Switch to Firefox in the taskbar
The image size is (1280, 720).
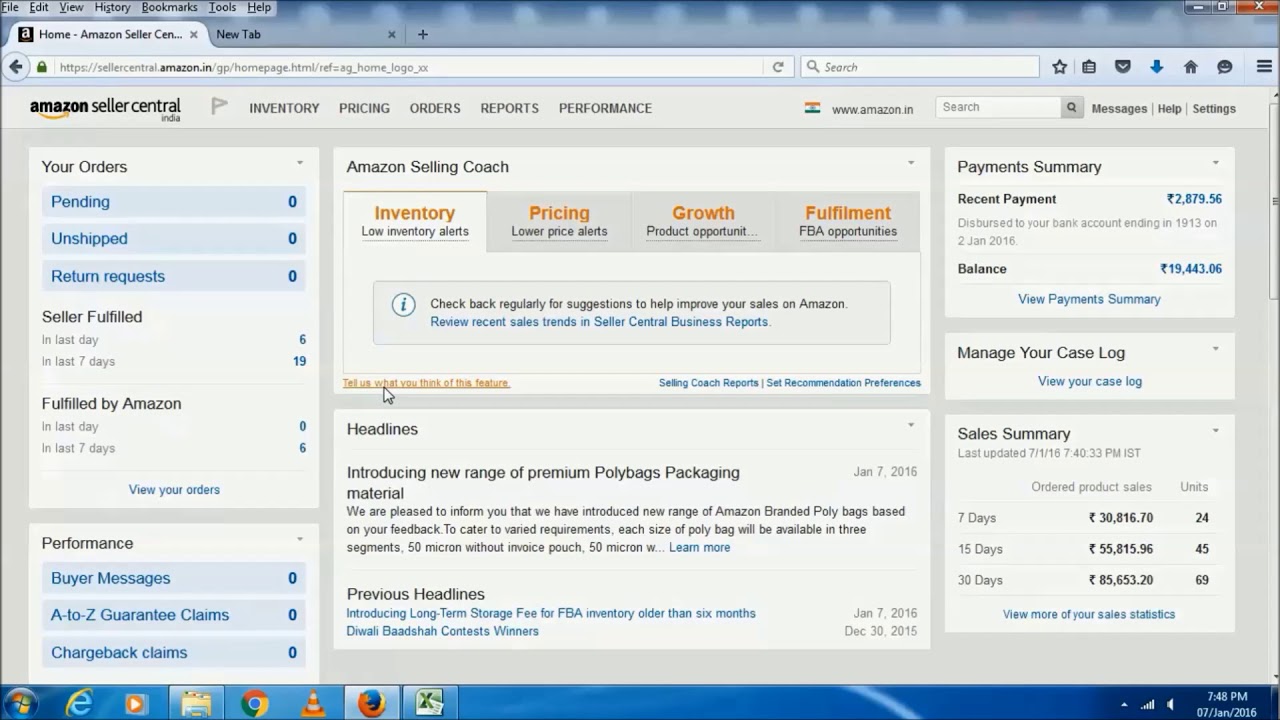(371, 704)
